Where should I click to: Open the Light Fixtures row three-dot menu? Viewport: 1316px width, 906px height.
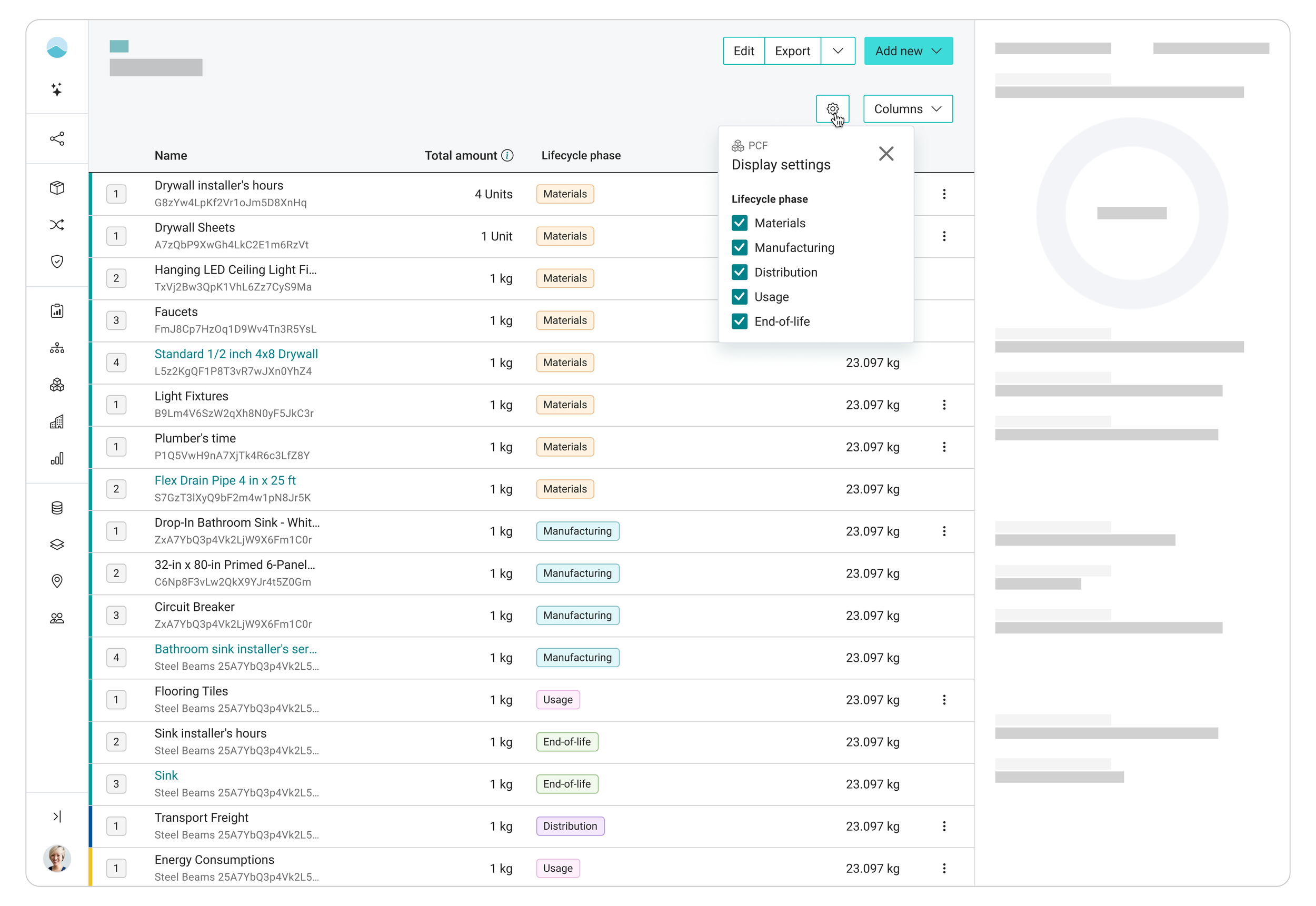pos(944,405)
